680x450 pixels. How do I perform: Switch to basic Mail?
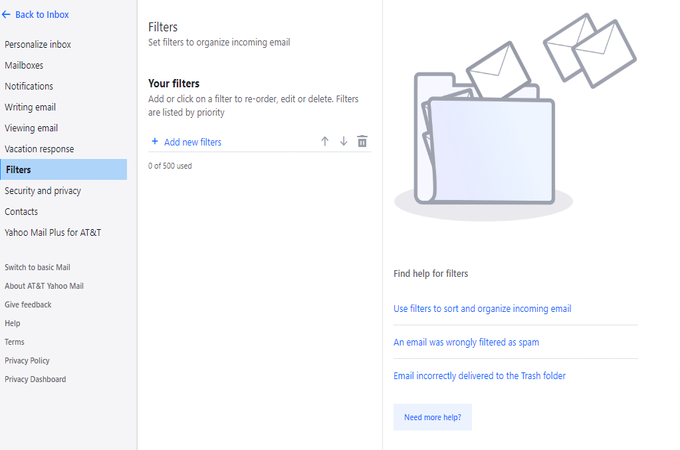(x=37, y=267)
